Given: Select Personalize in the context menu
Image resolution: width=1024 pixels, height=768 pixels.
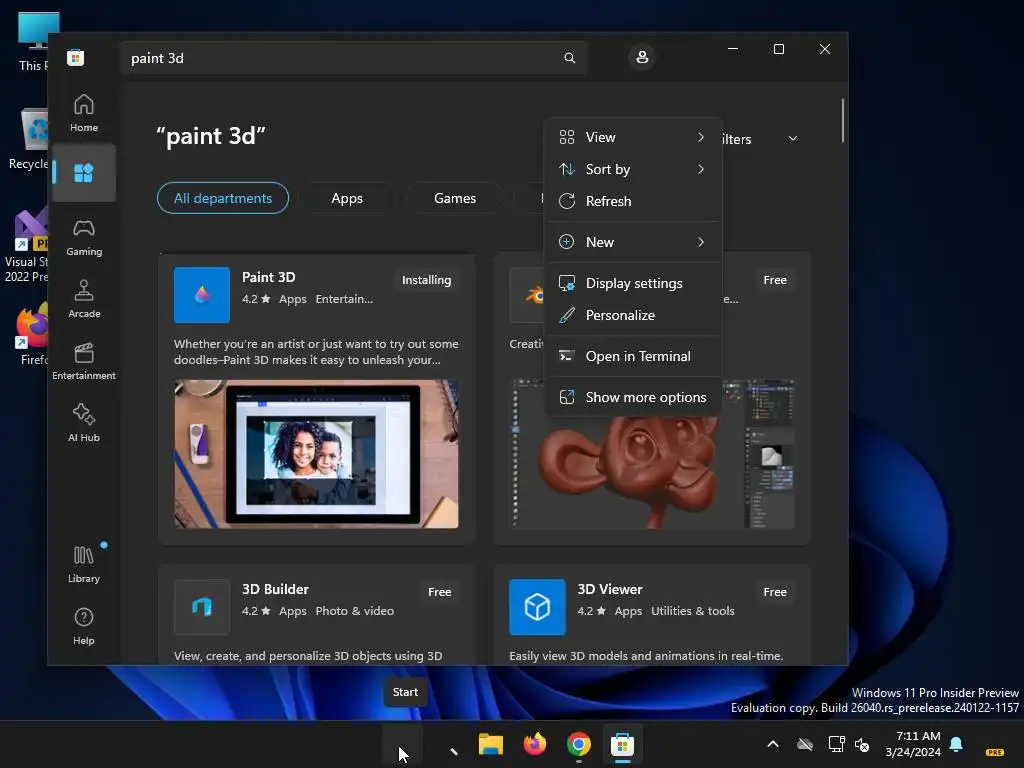Looking at the screenshot, I should (633, 315).
